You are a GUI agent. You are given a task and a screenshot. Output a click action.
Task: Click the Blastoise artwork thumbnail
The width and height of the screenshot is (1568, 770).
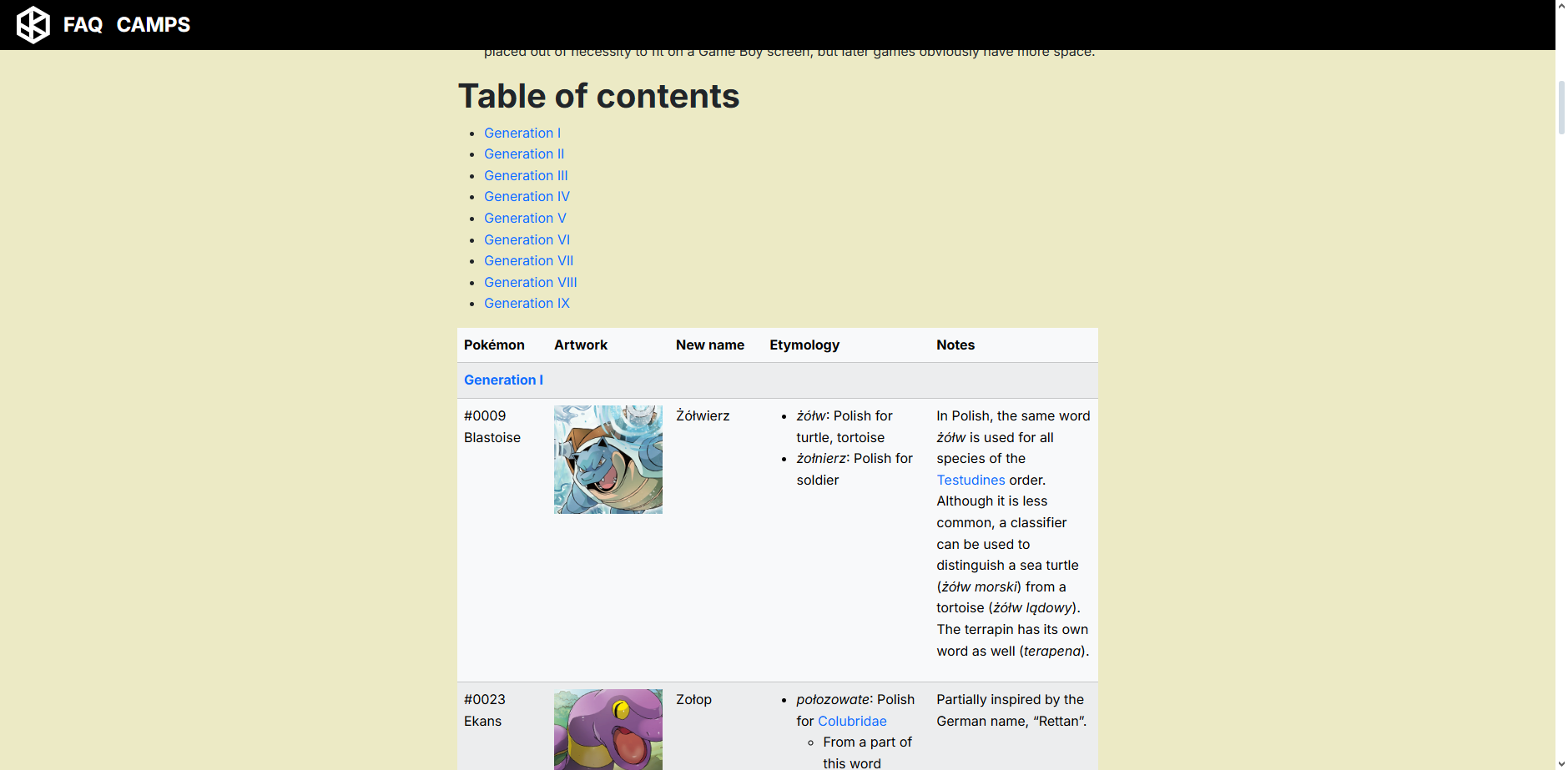[x=608, y=460]
